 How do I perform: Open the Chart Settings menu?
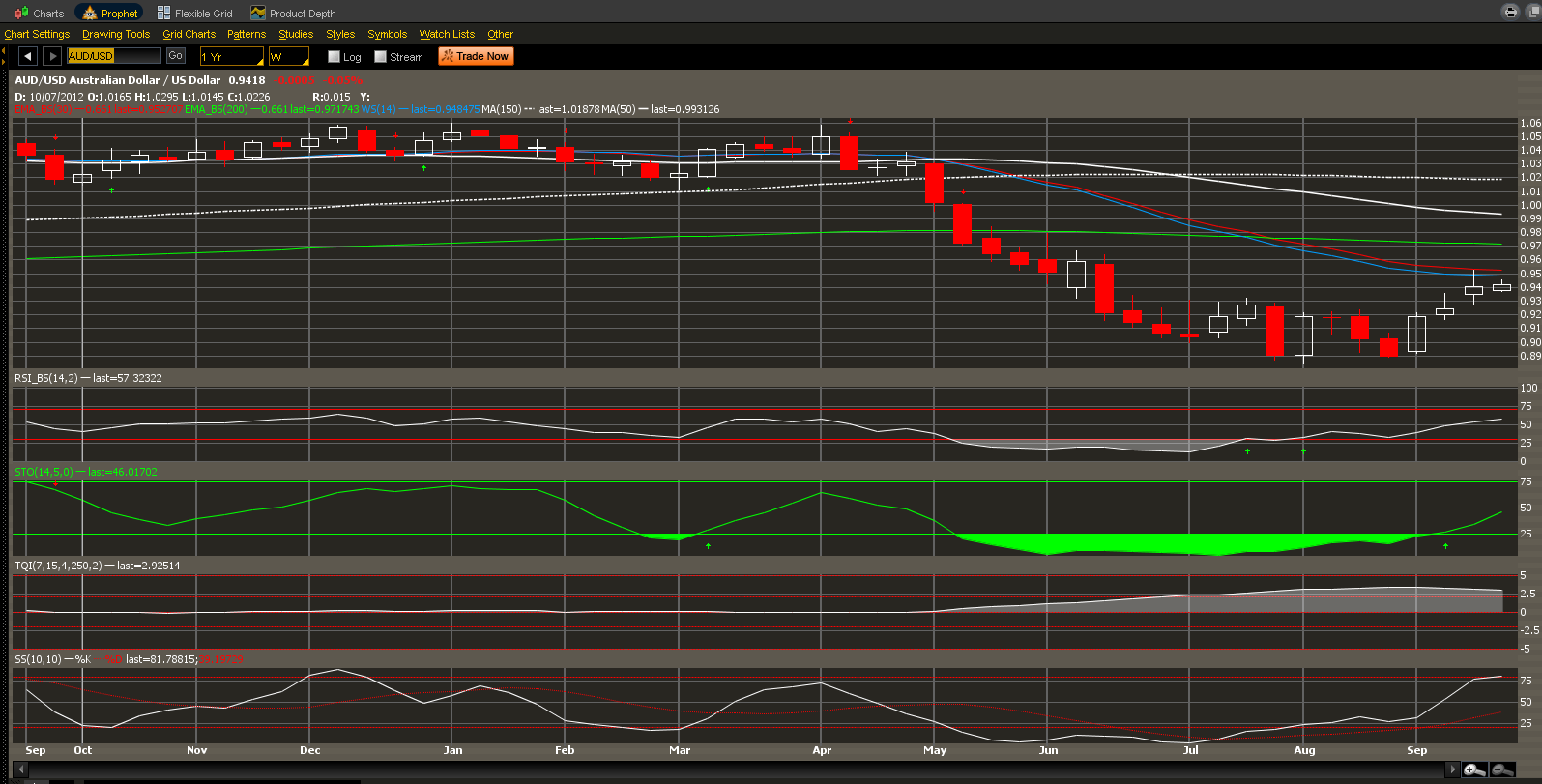(37, 34)
